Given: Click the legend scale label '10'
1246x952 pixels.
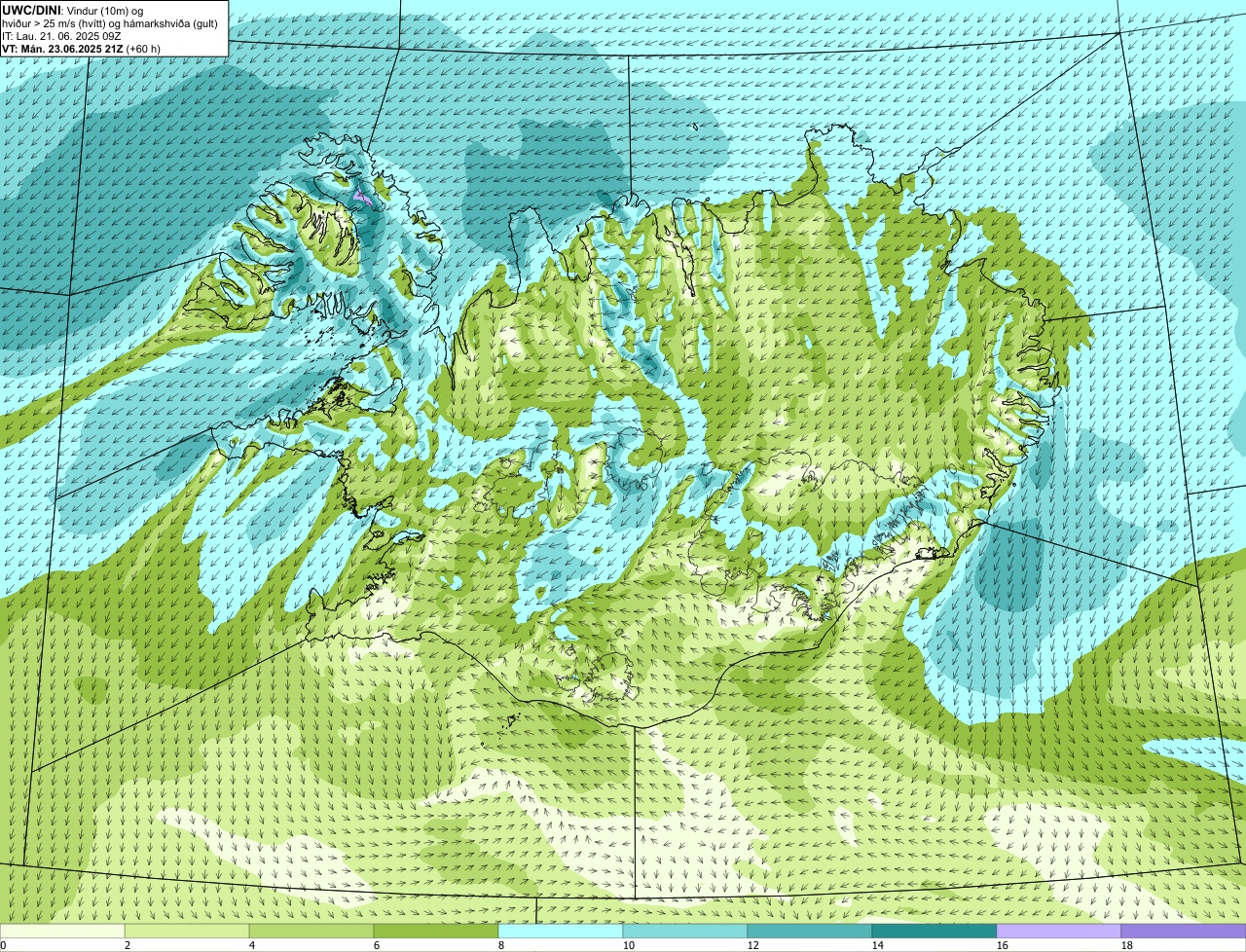Looking at the screenshot, I should 629,945.
